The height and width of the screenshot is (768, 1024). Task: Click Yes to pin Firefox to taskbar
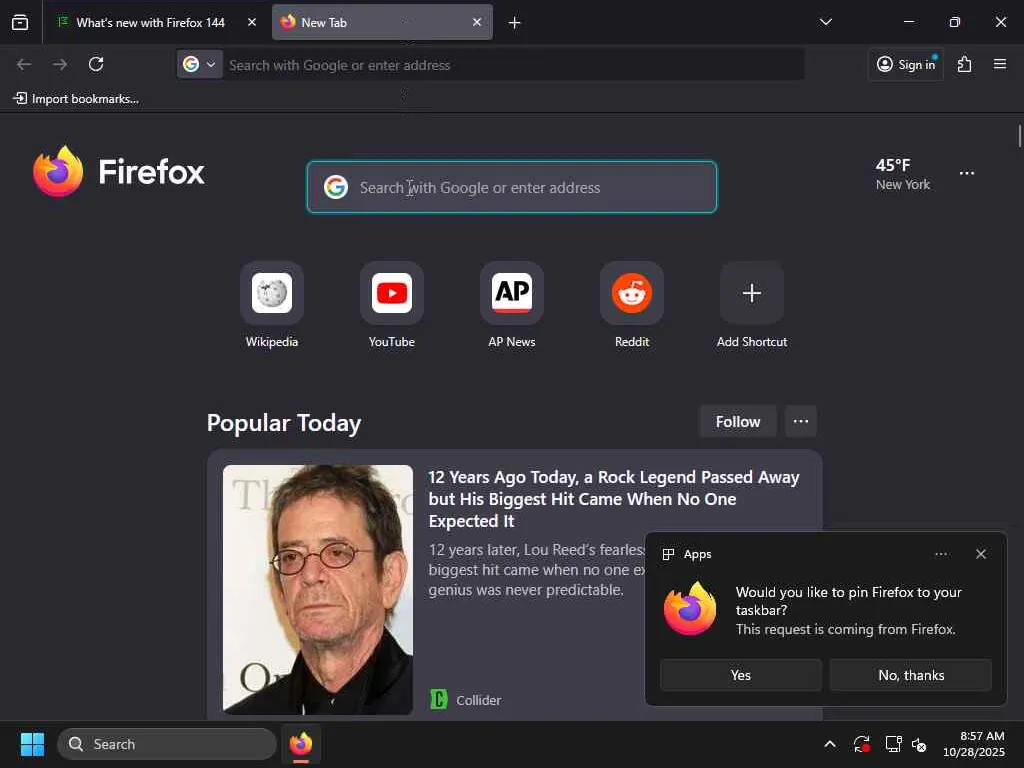pos(741,675)
